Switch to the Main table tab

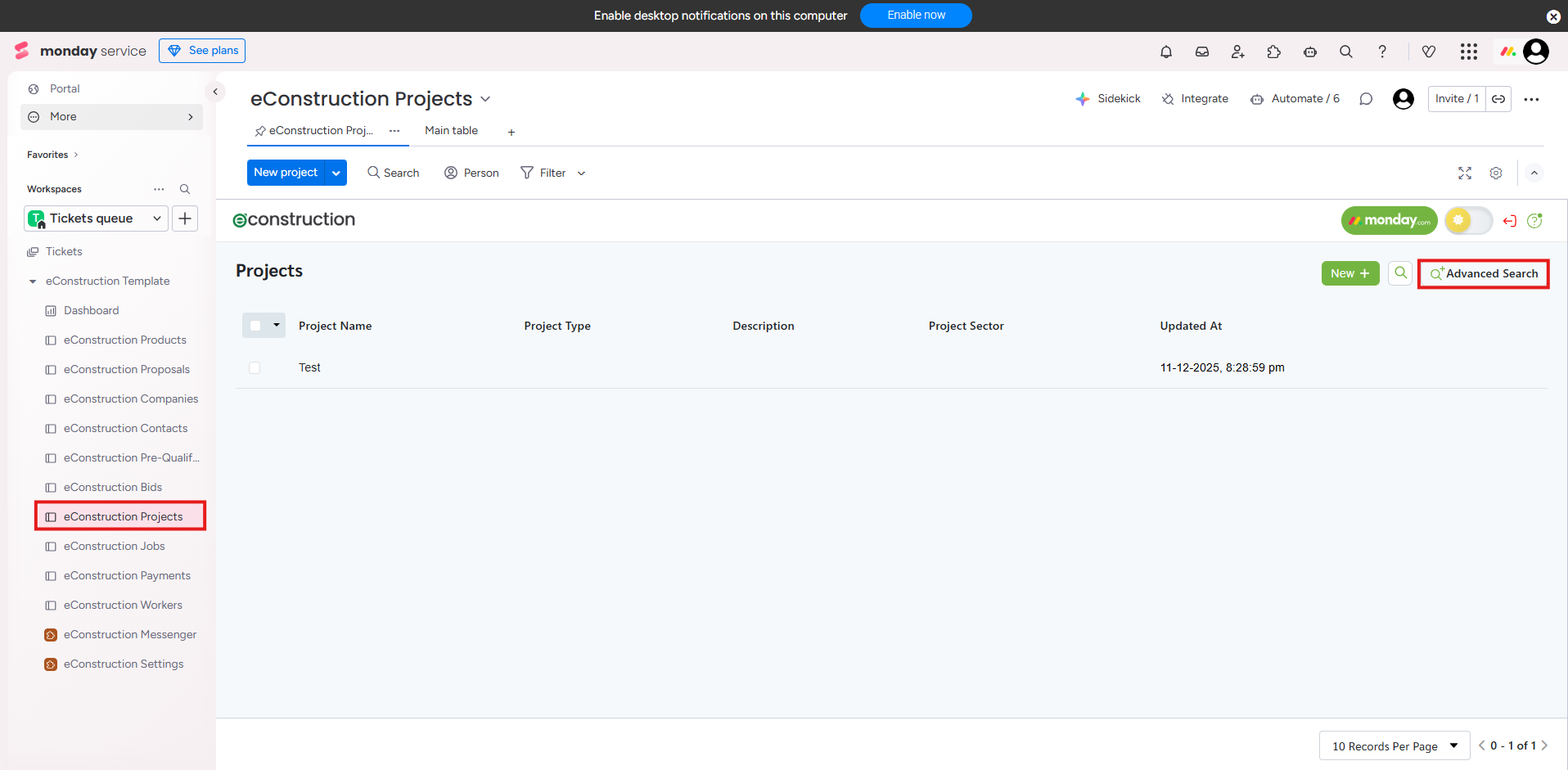[451, 131]
